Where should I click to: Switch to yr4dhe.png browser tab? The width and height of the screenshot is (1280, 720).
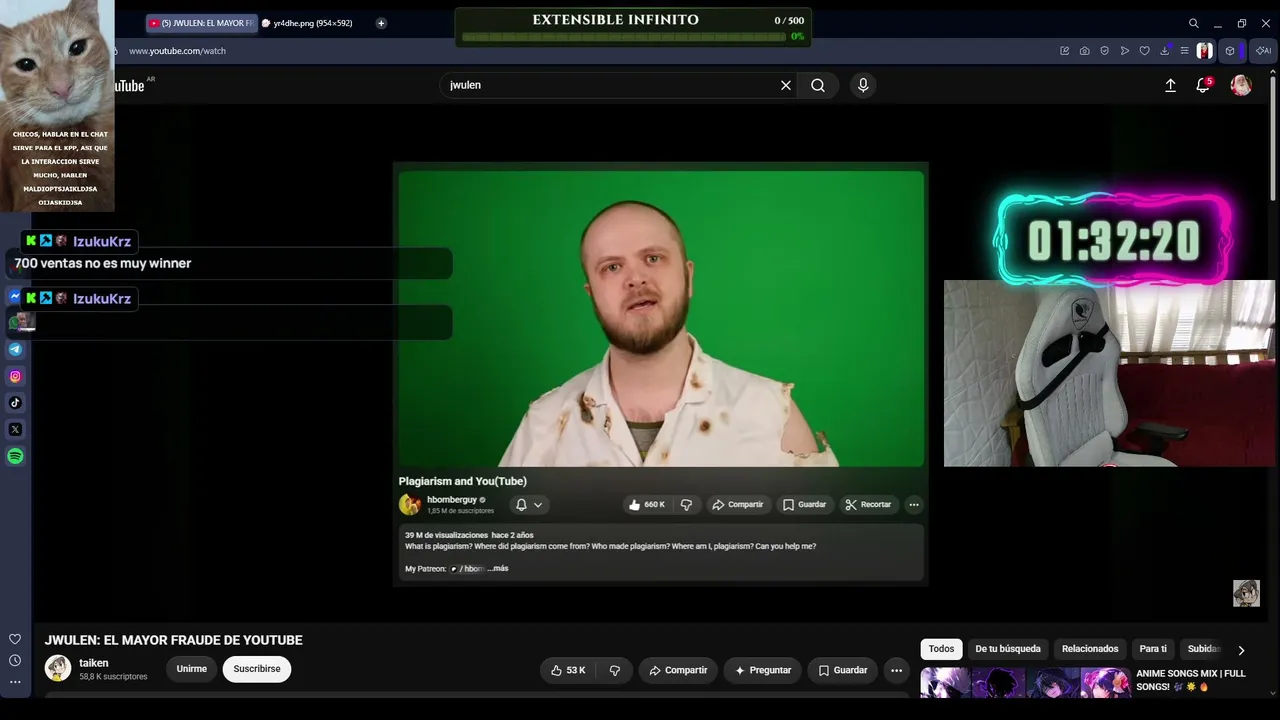click(x=308, y=23)
